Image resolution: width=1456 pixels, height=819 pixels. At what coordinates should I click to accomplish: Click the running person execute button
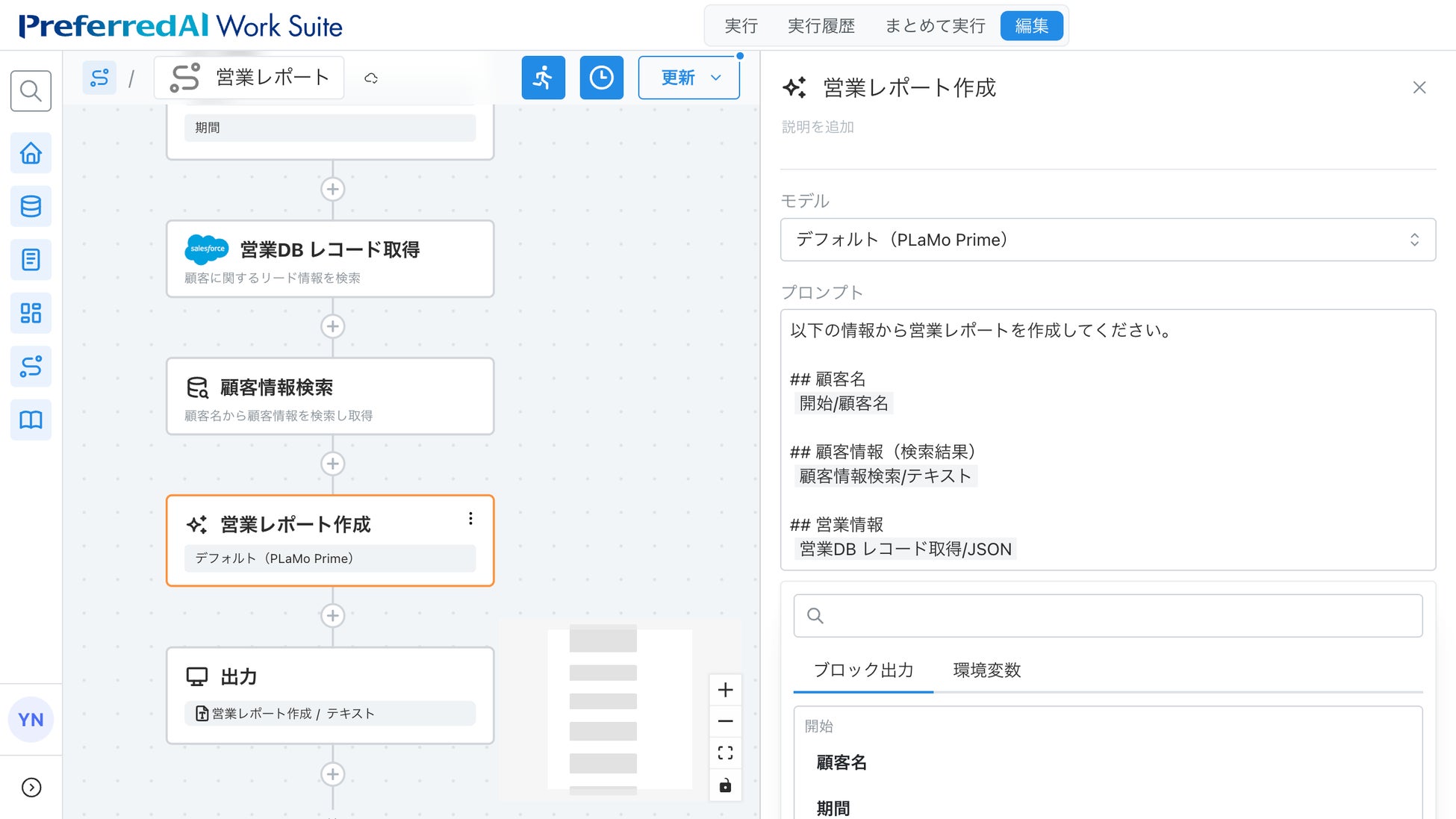point(543,78)
